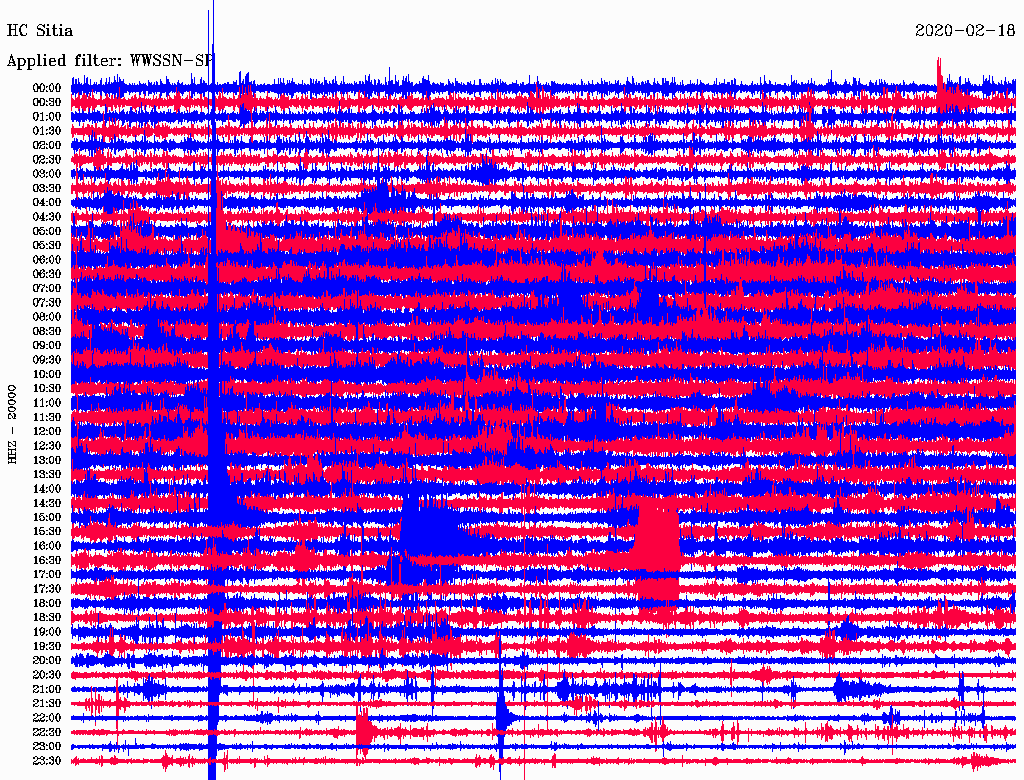Image resolution: width=1024 pixels, height=780 pixels.
Task: Click the 05:30 time label
Action: (47, 245)
